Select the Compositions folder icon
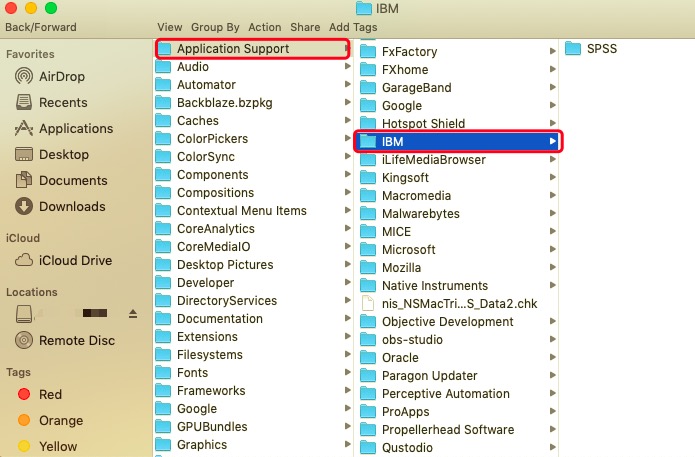This screenshot has height=457, width=695. click(x=163, y=193)
